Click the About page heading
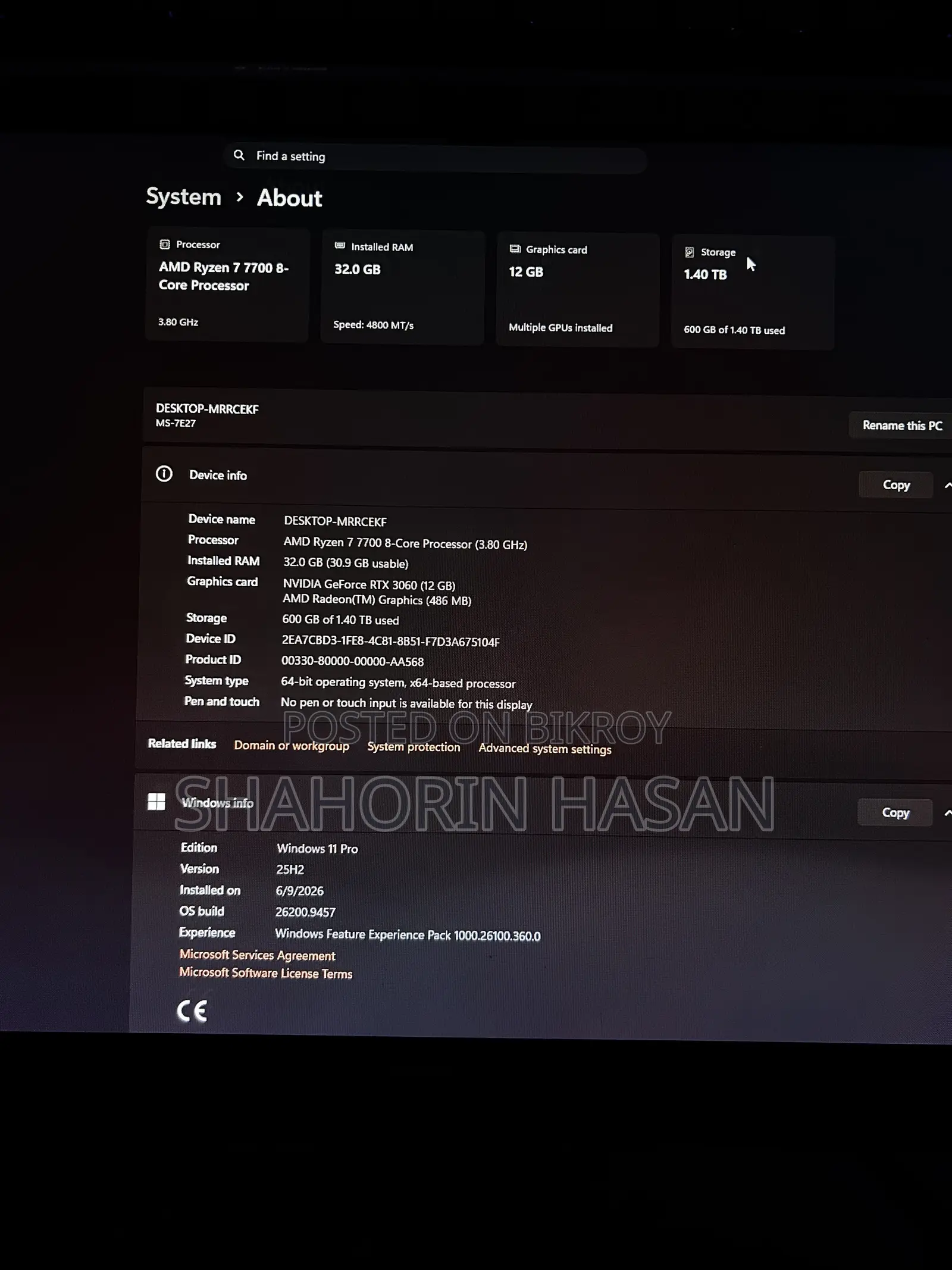 click(x=289, y=198)
